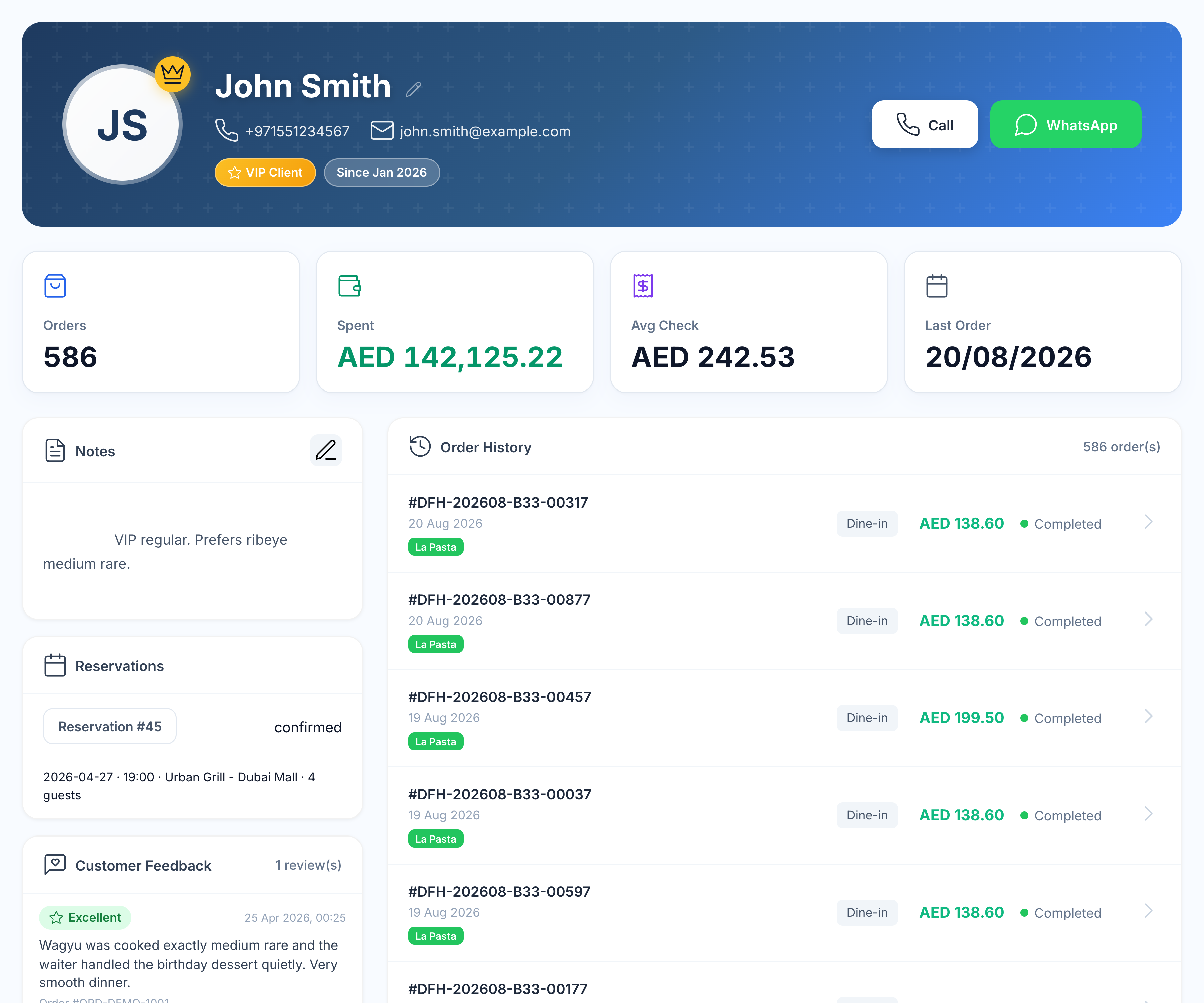Click Completed status on order 00037
The width and height of the screenshot is (1204, 1003).
point(1061,815)
